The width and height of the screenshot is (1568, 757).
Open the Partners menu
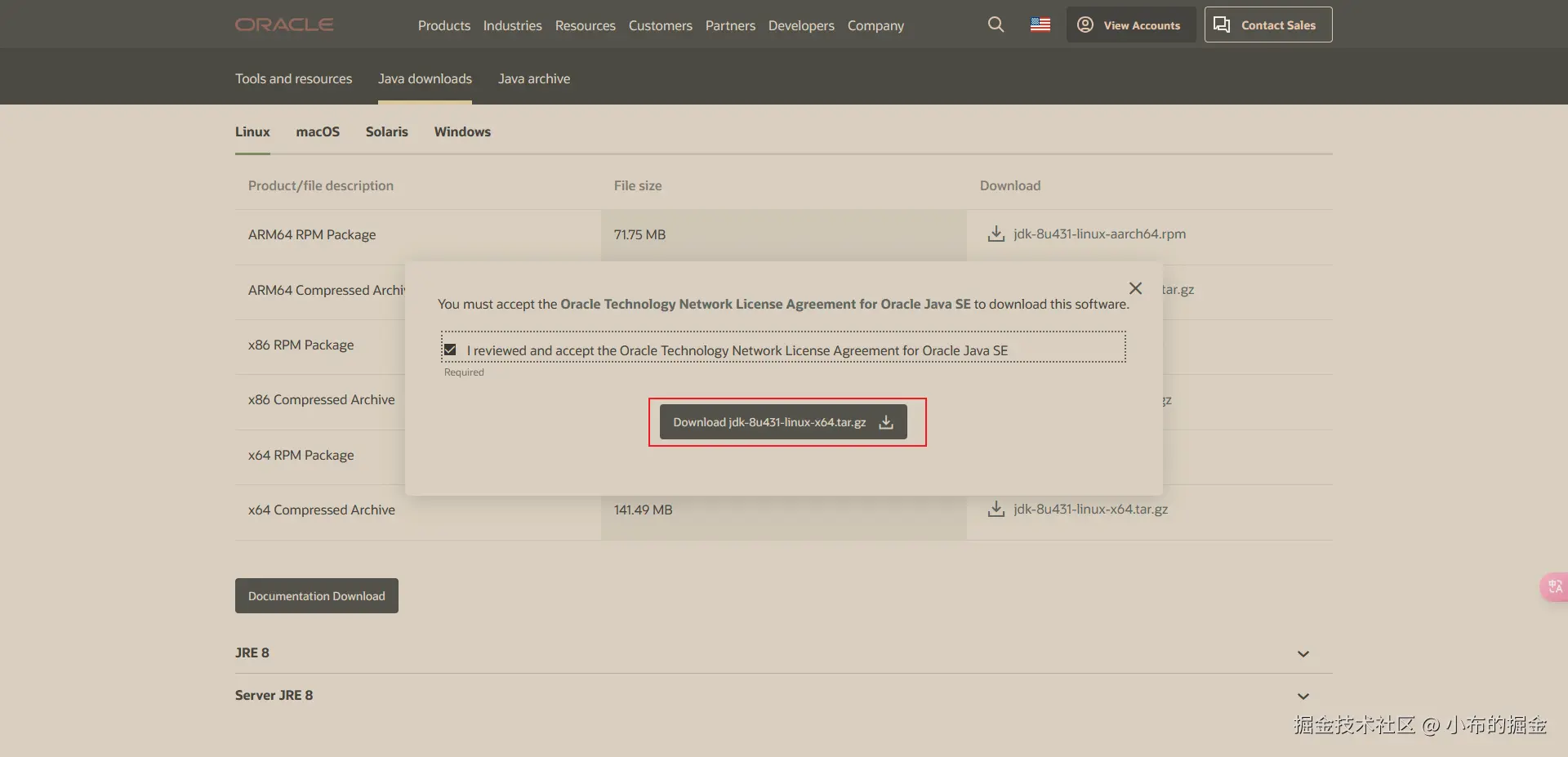[730, 25]
